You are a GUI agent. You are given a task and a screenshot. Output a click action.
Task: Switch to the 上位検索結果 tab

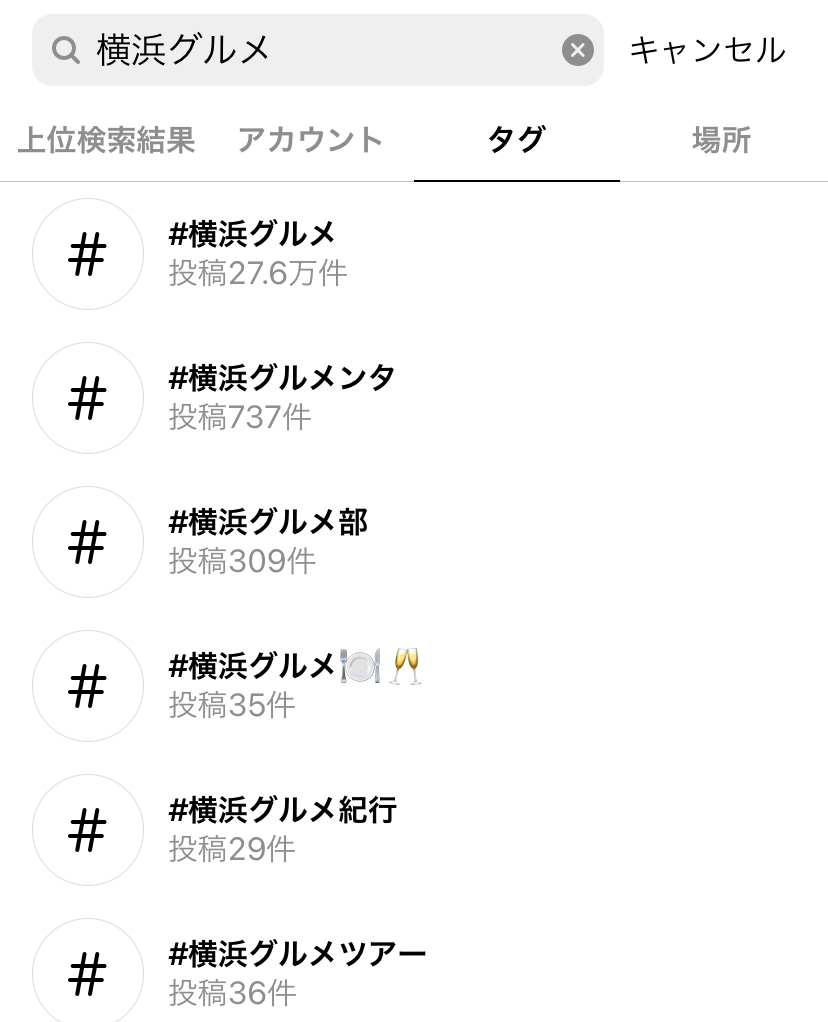point(106,140)
